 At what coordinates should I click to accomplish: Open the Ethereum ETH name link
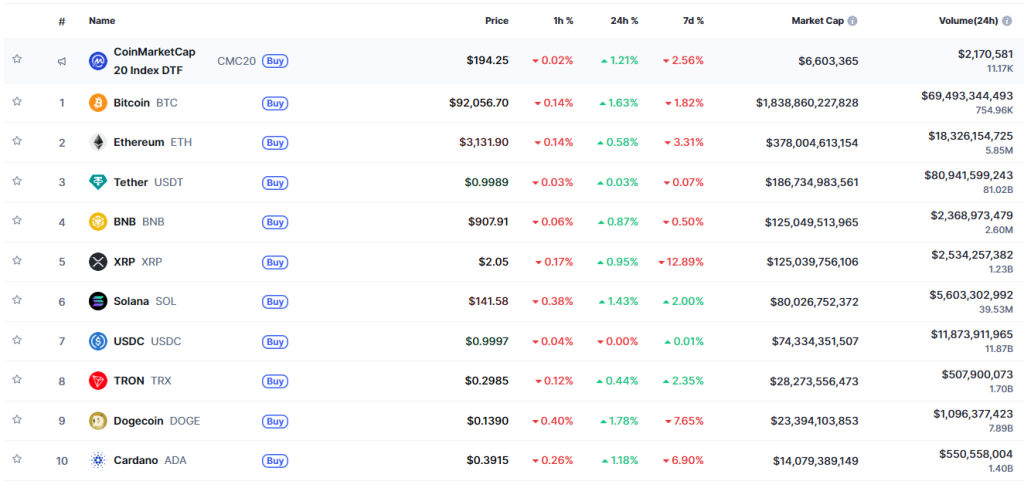(153, 142)
